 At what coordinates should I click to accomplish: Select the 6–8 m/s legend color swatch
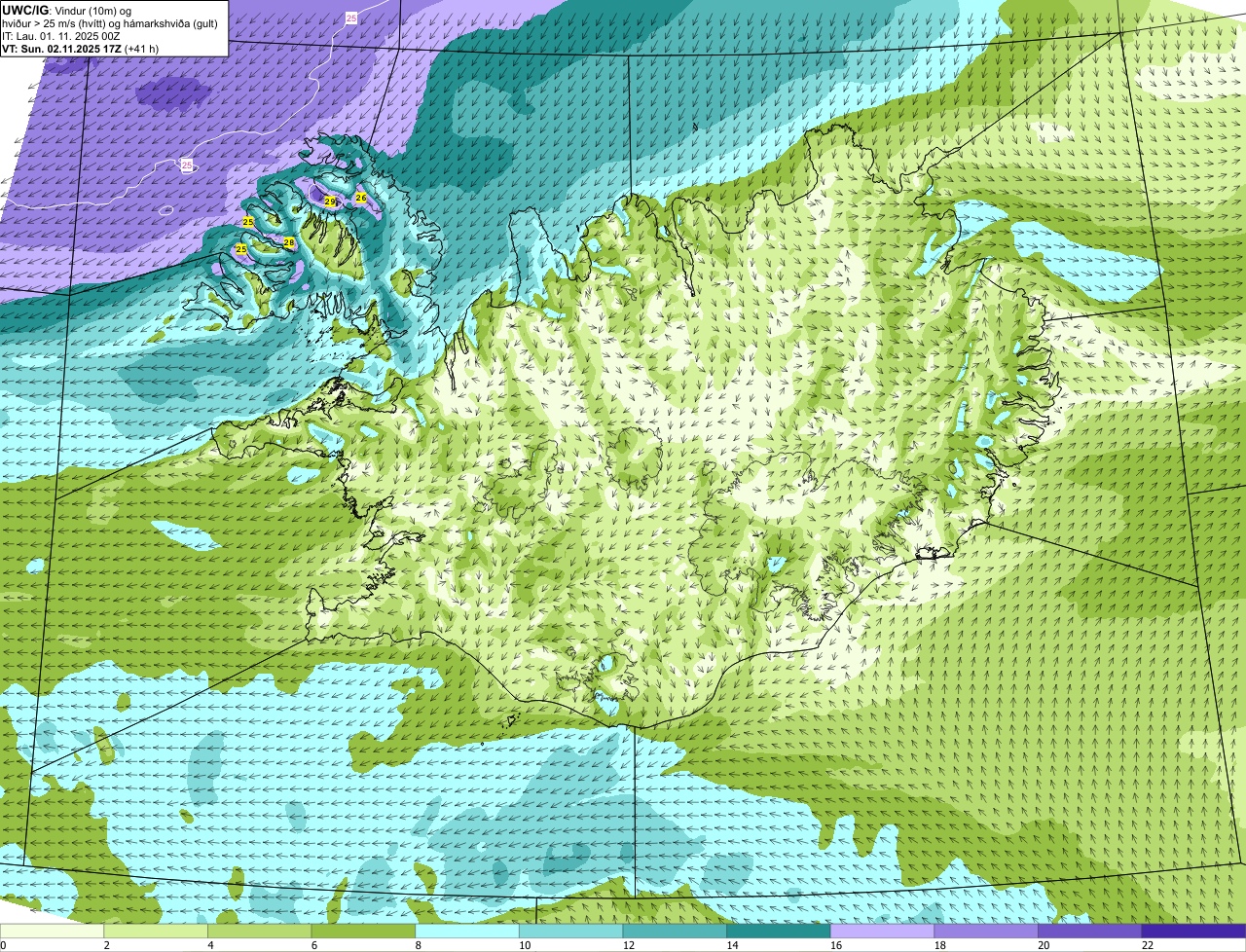[x=363, y=931]
